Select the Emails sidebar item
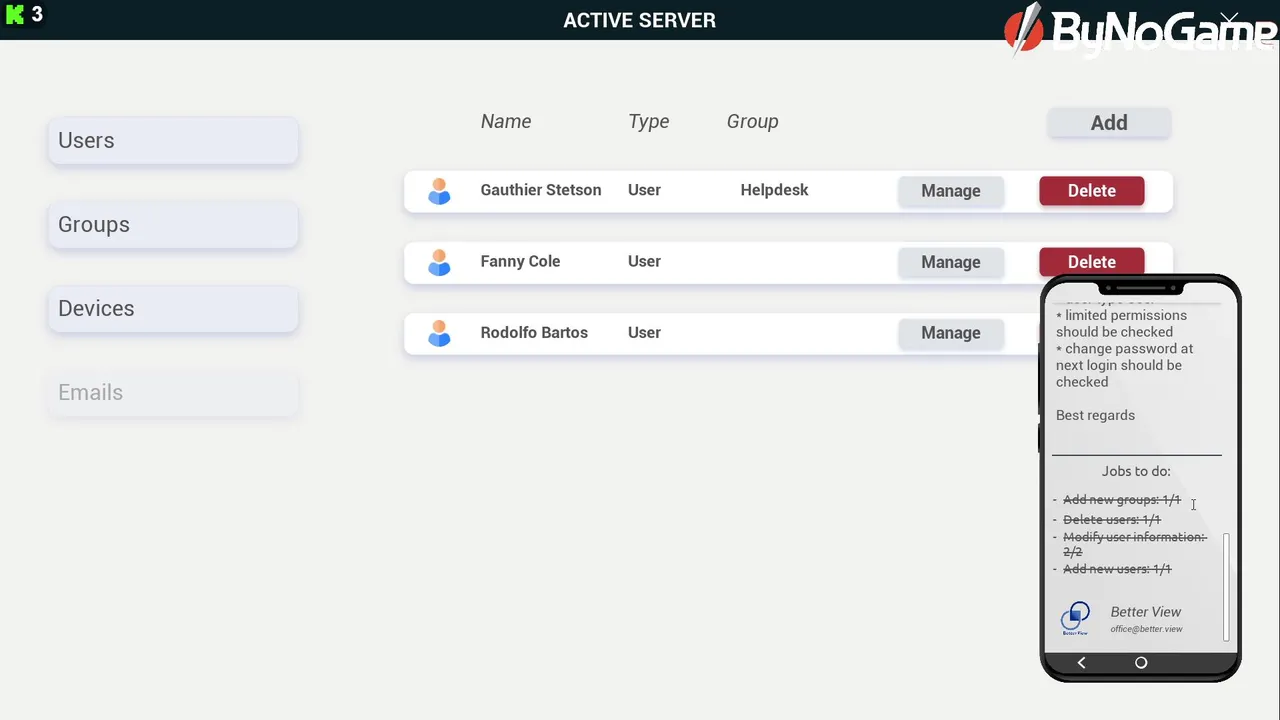The height and width of the screenshot is (720, 1280). pyautogui.click(x=173, y=393)
